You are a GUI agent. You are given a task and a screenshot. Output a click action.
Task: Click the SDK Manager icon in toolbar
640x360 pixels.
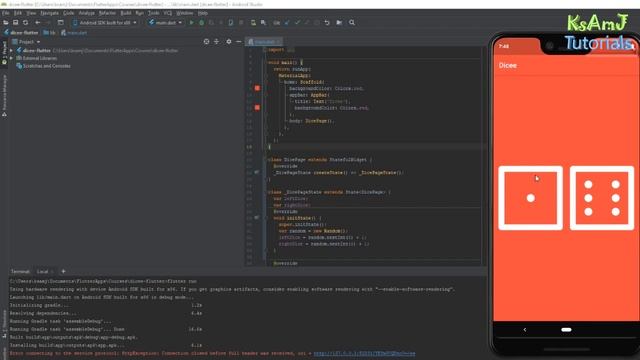pyautogui.click(x=264, y=23)
